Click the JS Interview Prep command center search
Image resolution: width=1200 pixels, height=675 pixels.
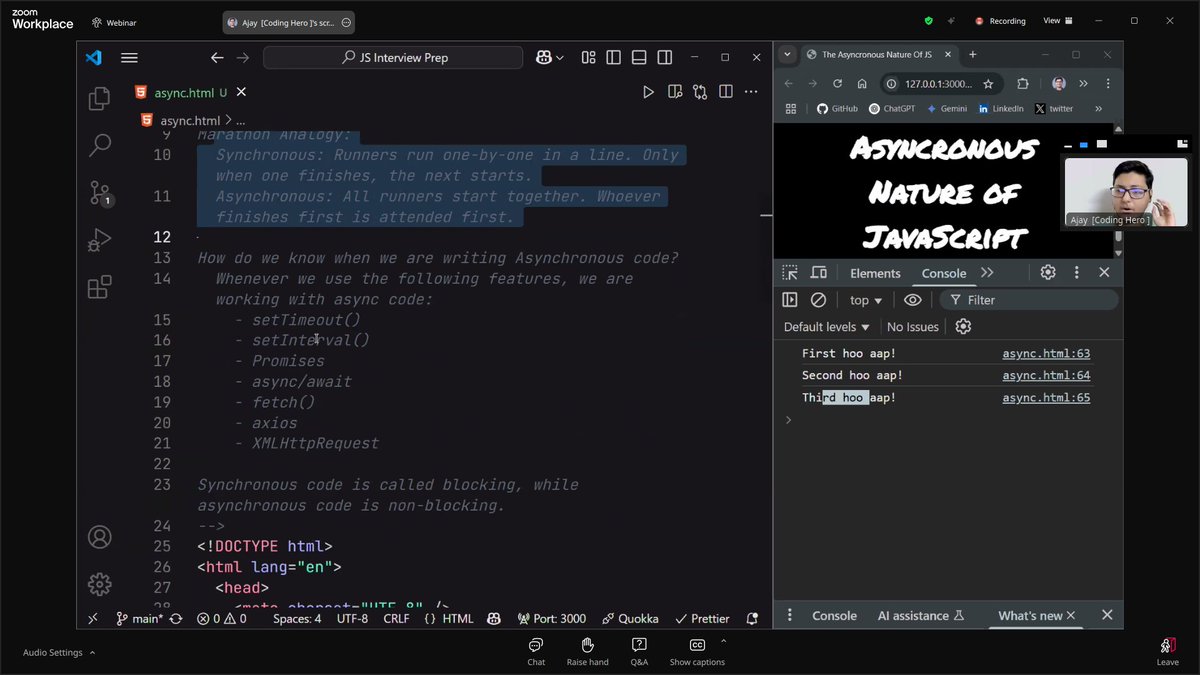[393, 58]
